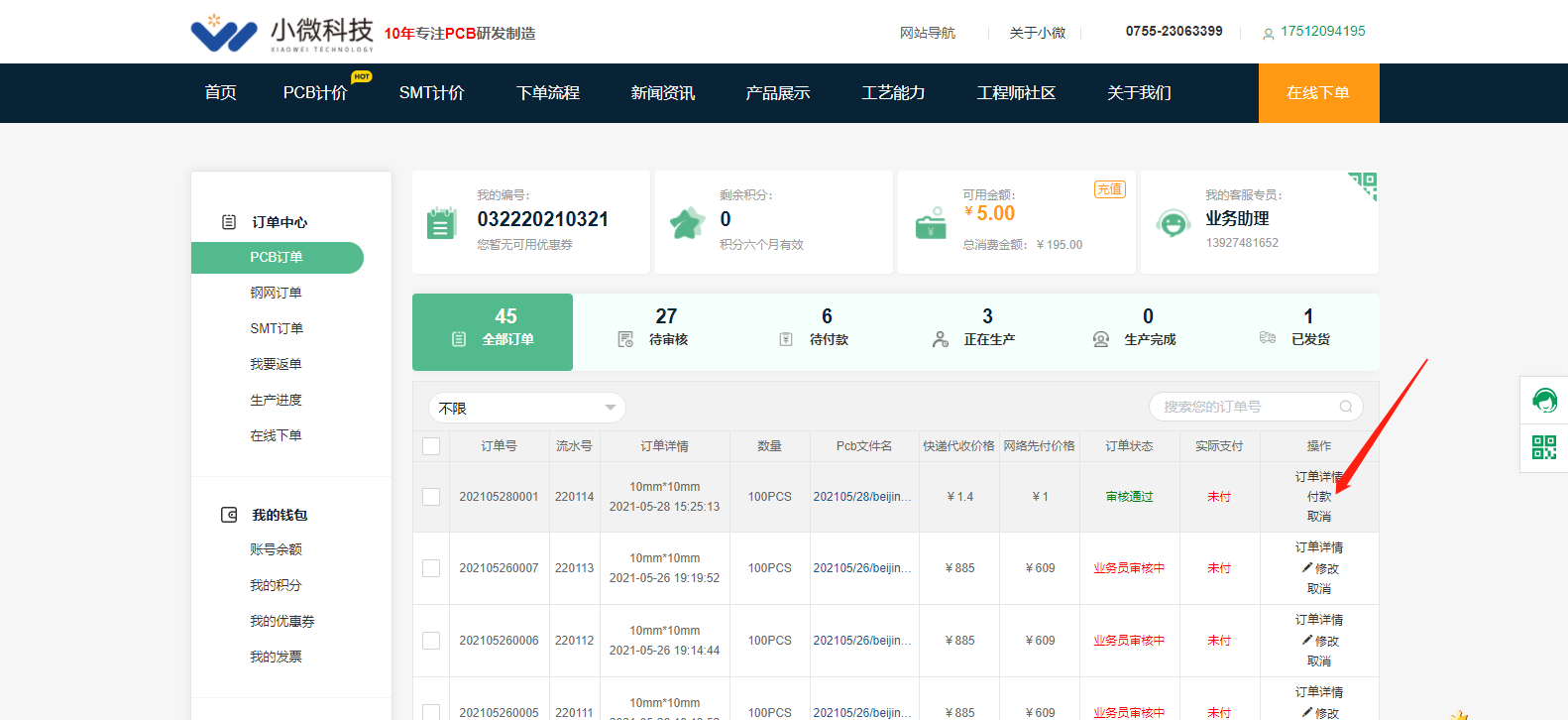Click the customer service avatar icon beside 业务助理
Screen dimensions: 1568x720
(x=1174, y=223)
